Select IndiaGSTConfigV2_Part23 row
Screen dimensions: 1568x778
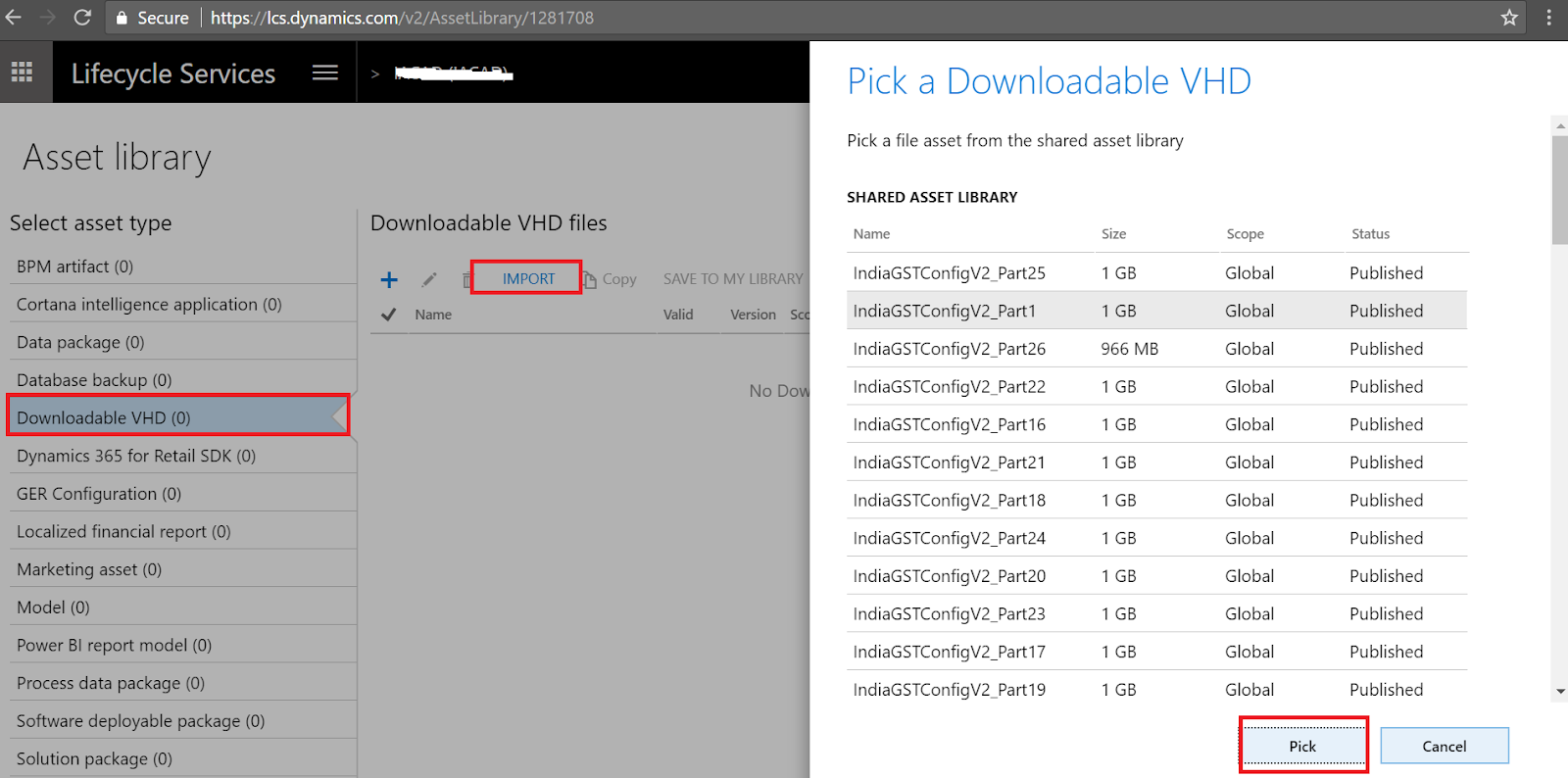1156,613
